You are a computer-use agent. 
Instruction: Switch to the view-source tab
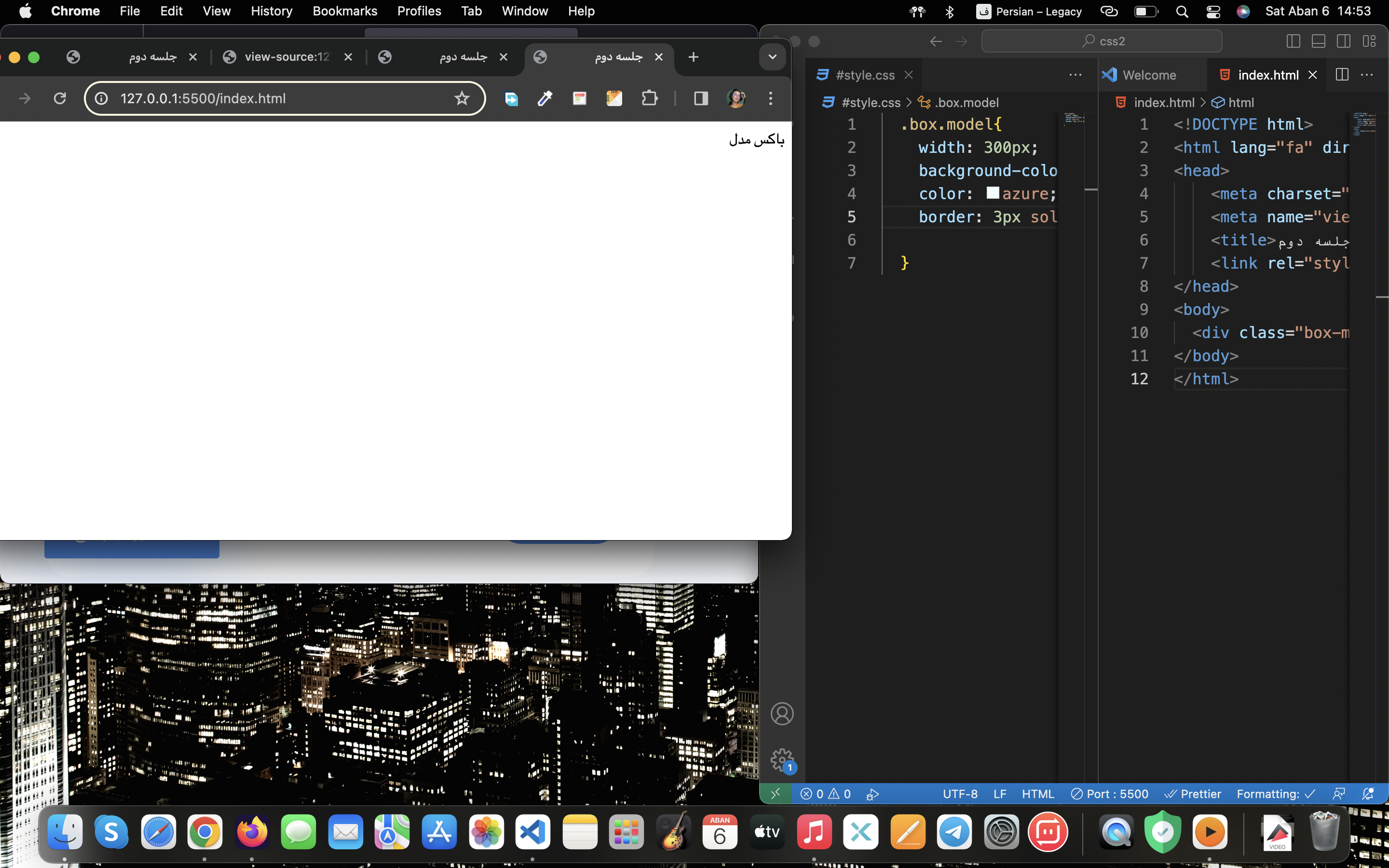click(x=287, y=57)
